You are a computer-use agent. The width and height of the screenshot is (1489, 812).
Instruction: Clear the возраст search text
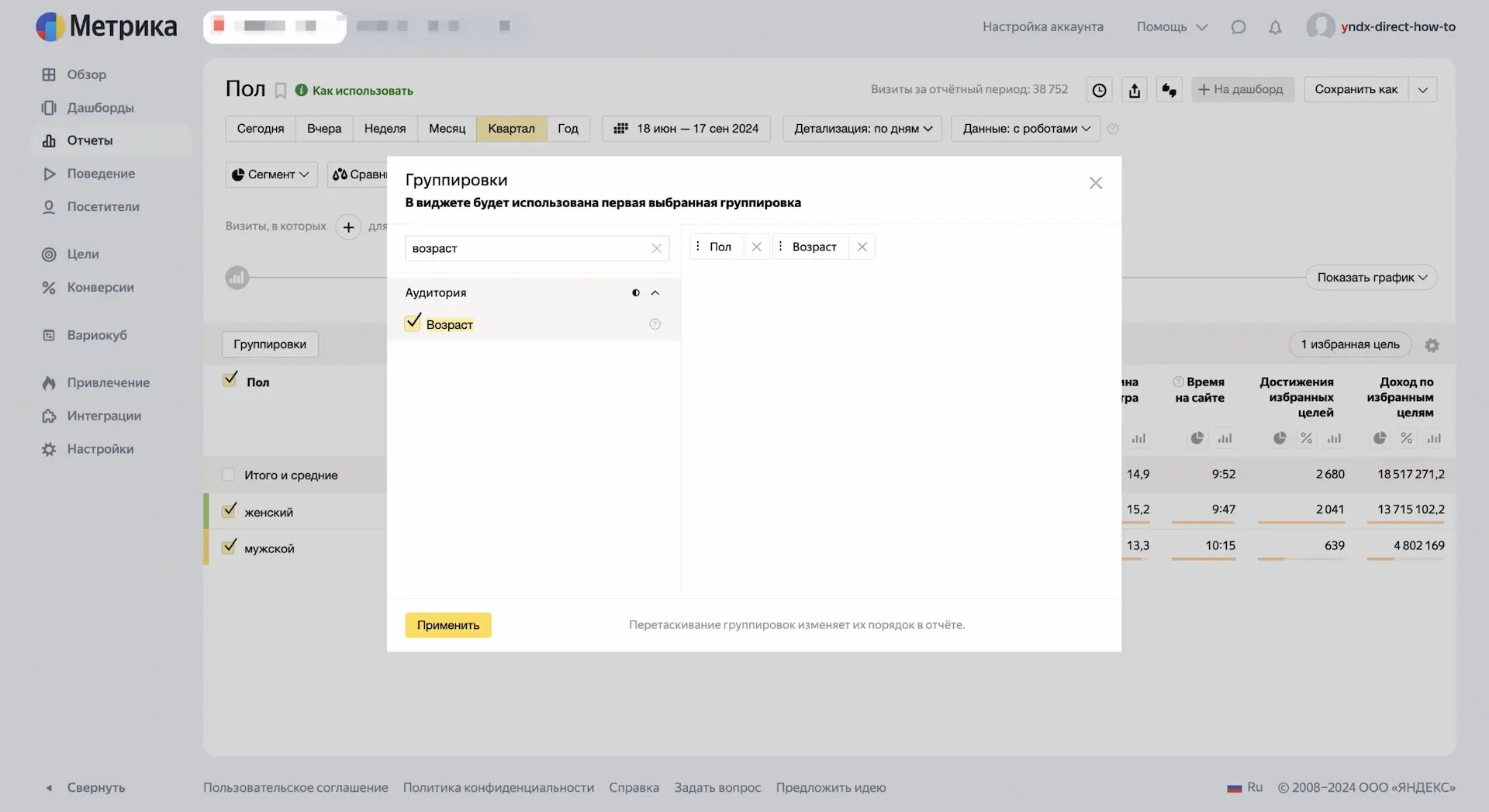(656, 248)
